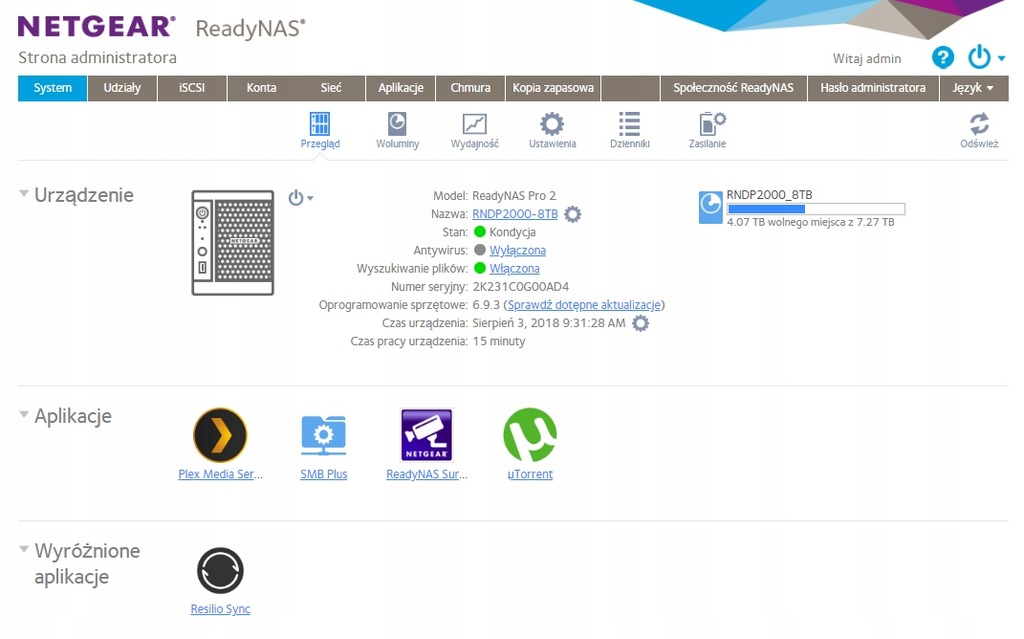Switch to the Udziały tab

click(x=122, y=88)
